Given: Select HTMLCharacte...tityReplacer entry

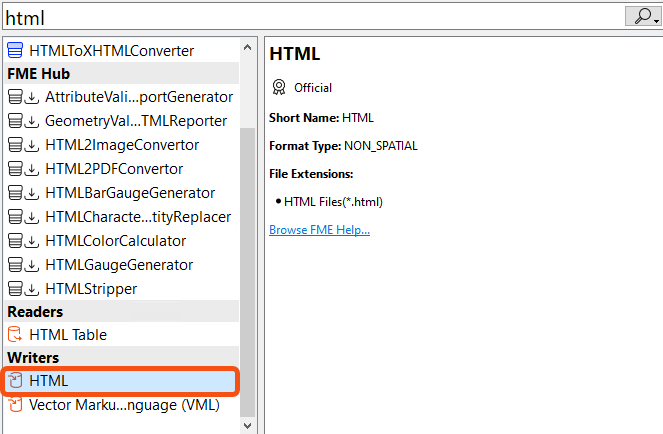Looking at the screenshot, I should [x=121, y=217].
